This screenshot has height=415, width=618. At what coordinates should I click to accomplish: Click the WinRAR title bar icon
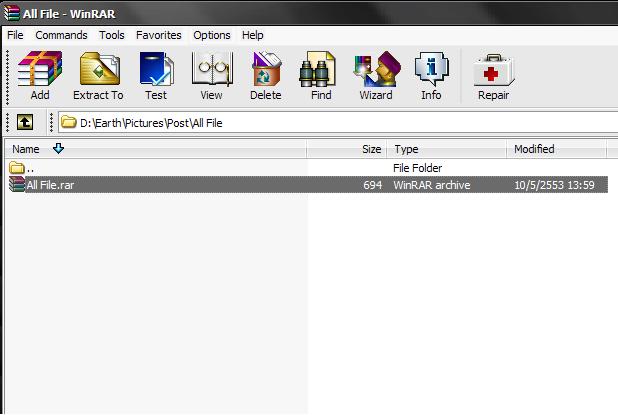[x=11, y=13]
